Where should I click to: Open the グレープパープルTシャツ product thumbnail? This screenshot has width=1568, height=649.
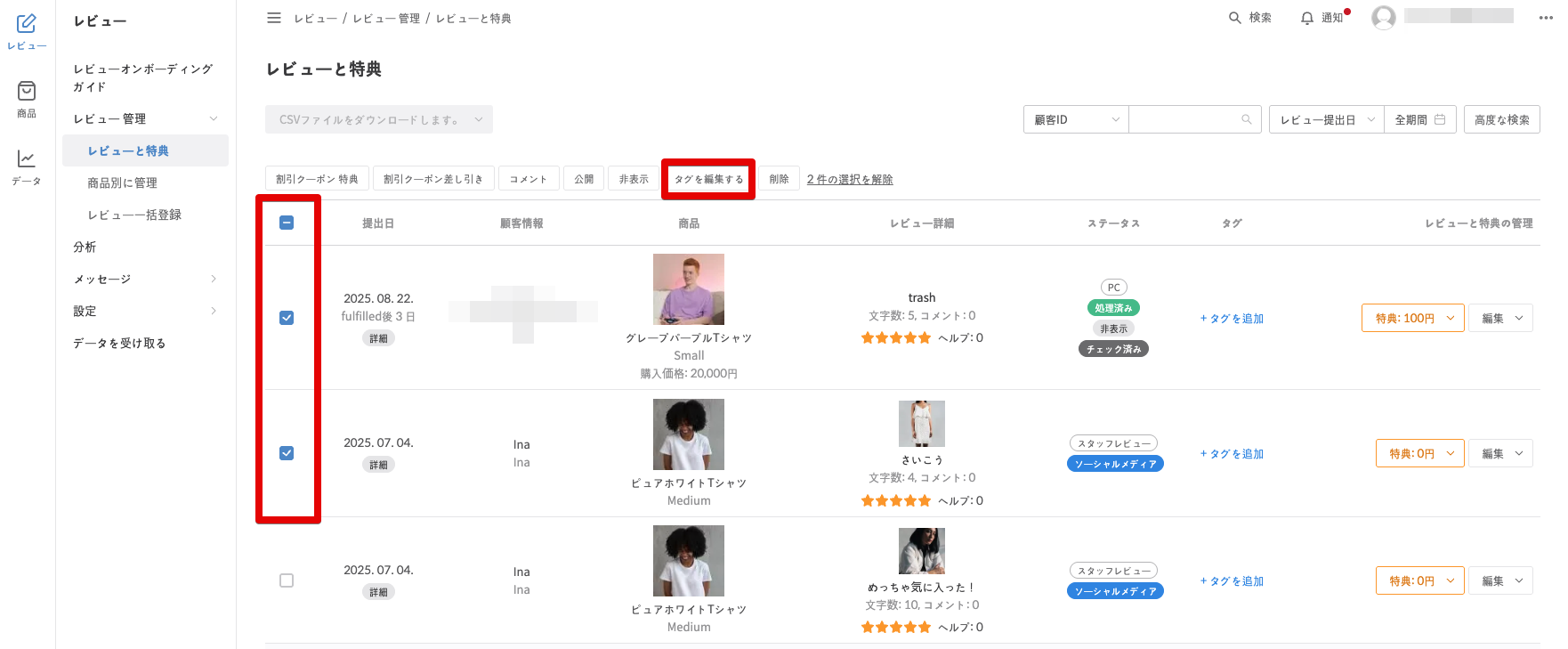pyautogui.click(x=688, y=289)
